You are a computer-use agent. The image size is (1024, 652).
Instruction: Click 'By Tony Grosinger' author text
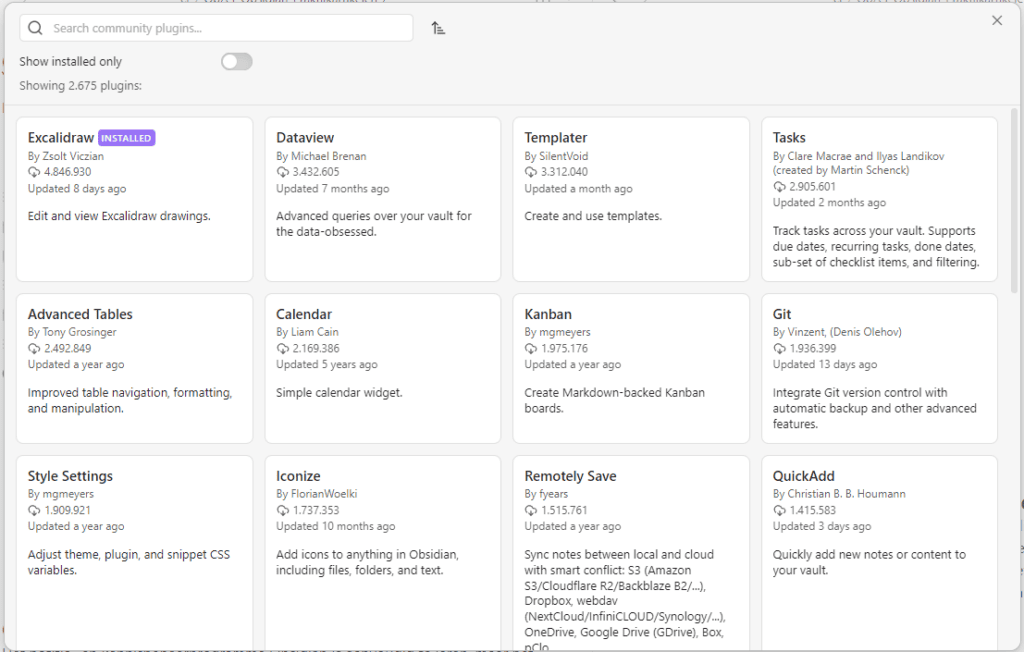click(72, 332)
